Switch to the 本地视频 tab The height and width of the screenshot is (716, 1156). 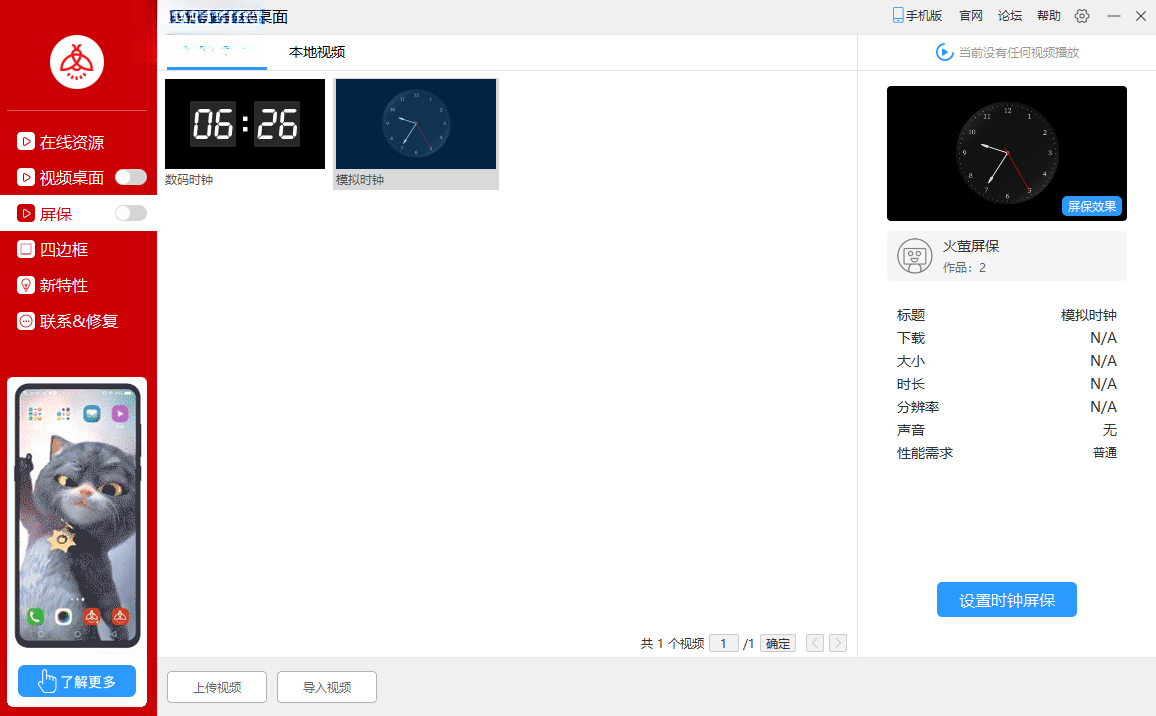(317, 52)
